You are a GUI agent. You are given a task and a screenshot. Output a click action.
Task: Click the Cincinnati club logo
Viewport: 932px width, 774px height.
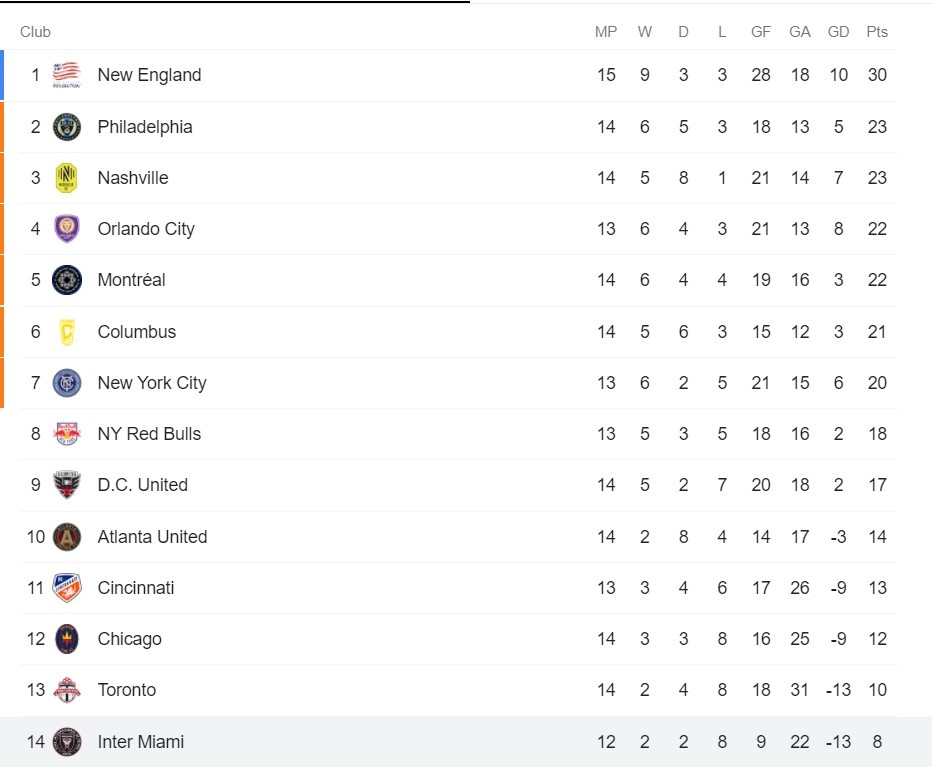click(x=67, y=588)
